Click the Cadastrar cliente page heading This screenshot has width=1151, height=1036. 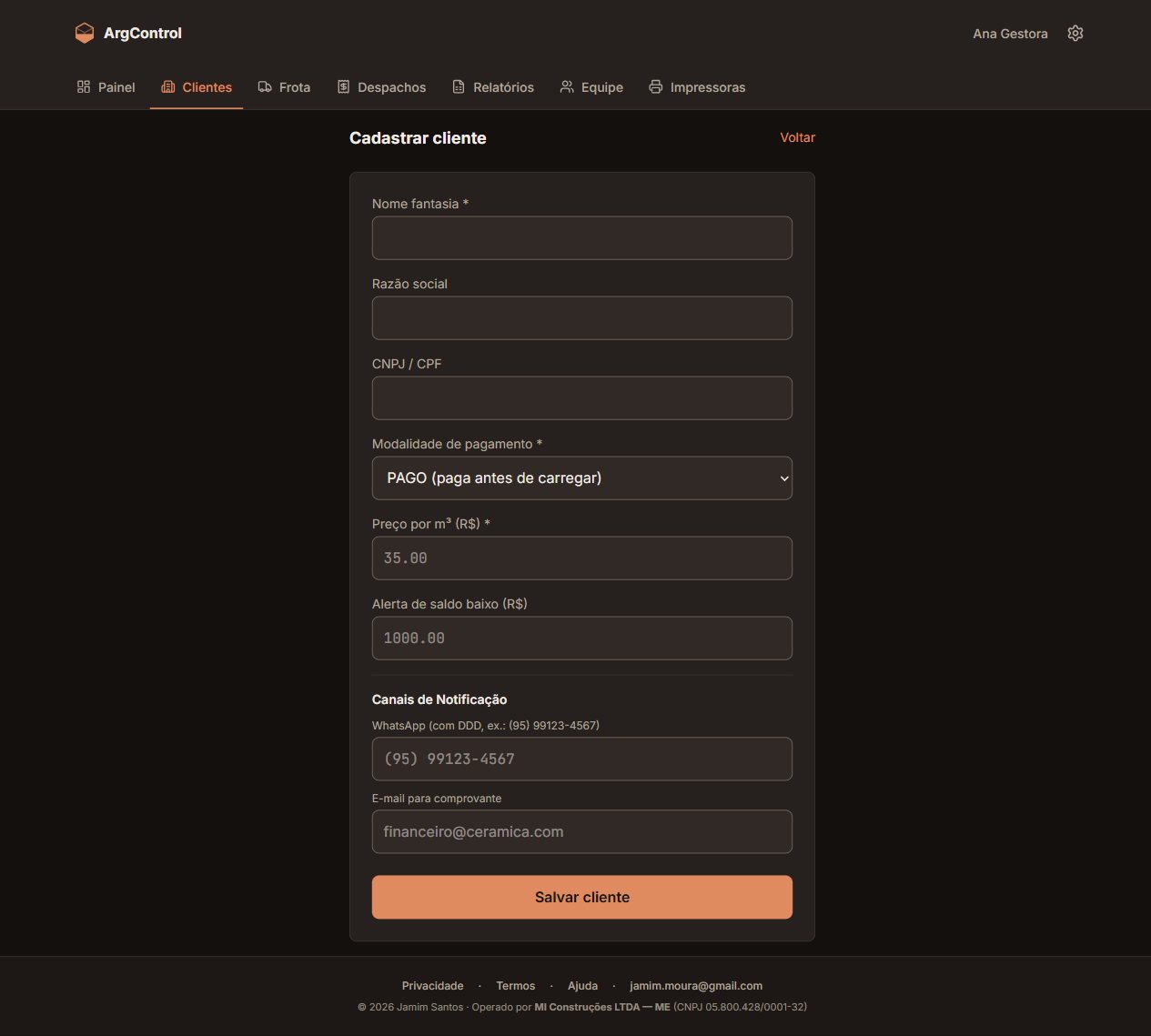click(x=418, y=138)
